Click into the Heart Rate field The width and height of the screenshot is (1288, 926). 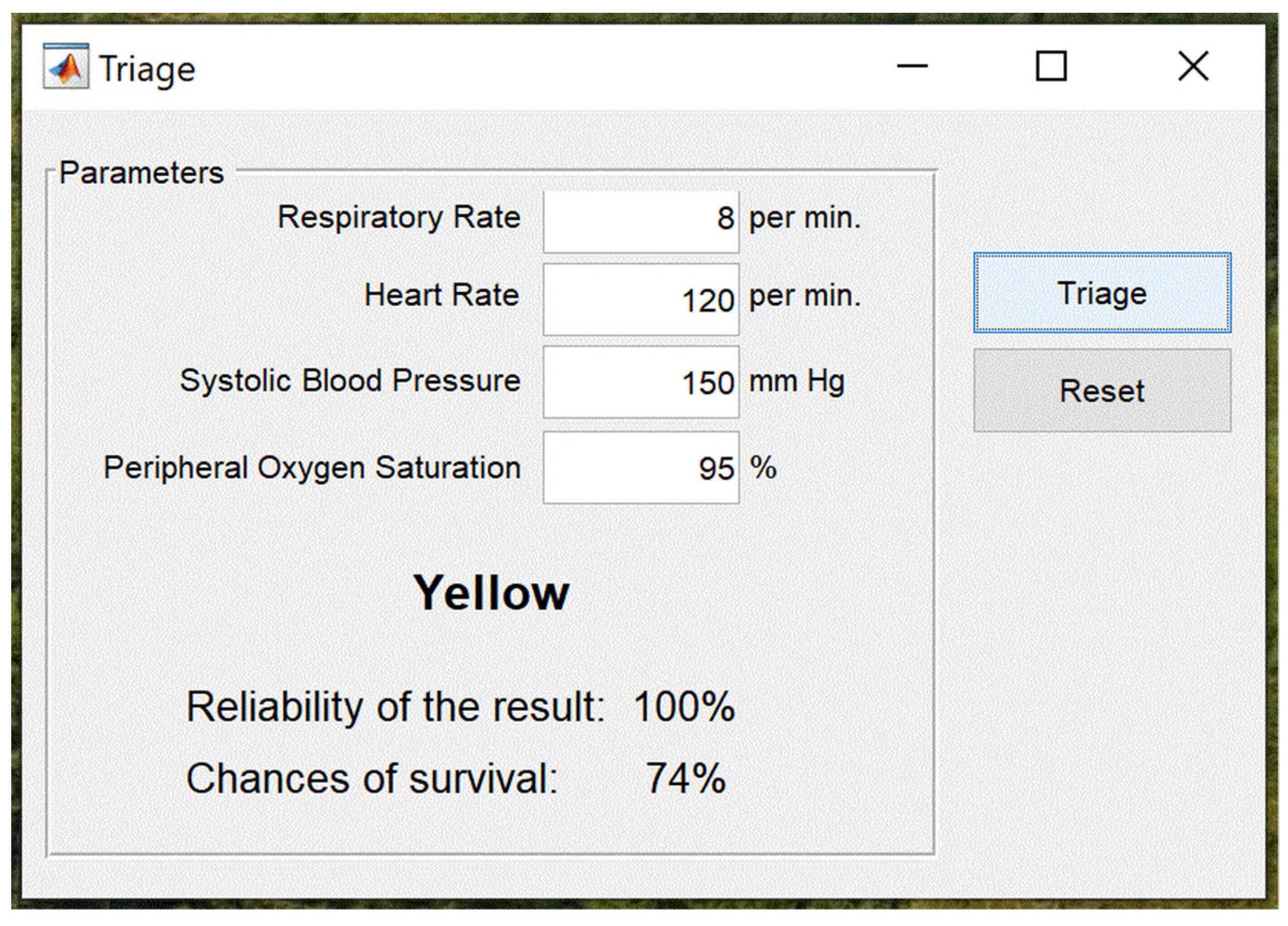[641, 299]
